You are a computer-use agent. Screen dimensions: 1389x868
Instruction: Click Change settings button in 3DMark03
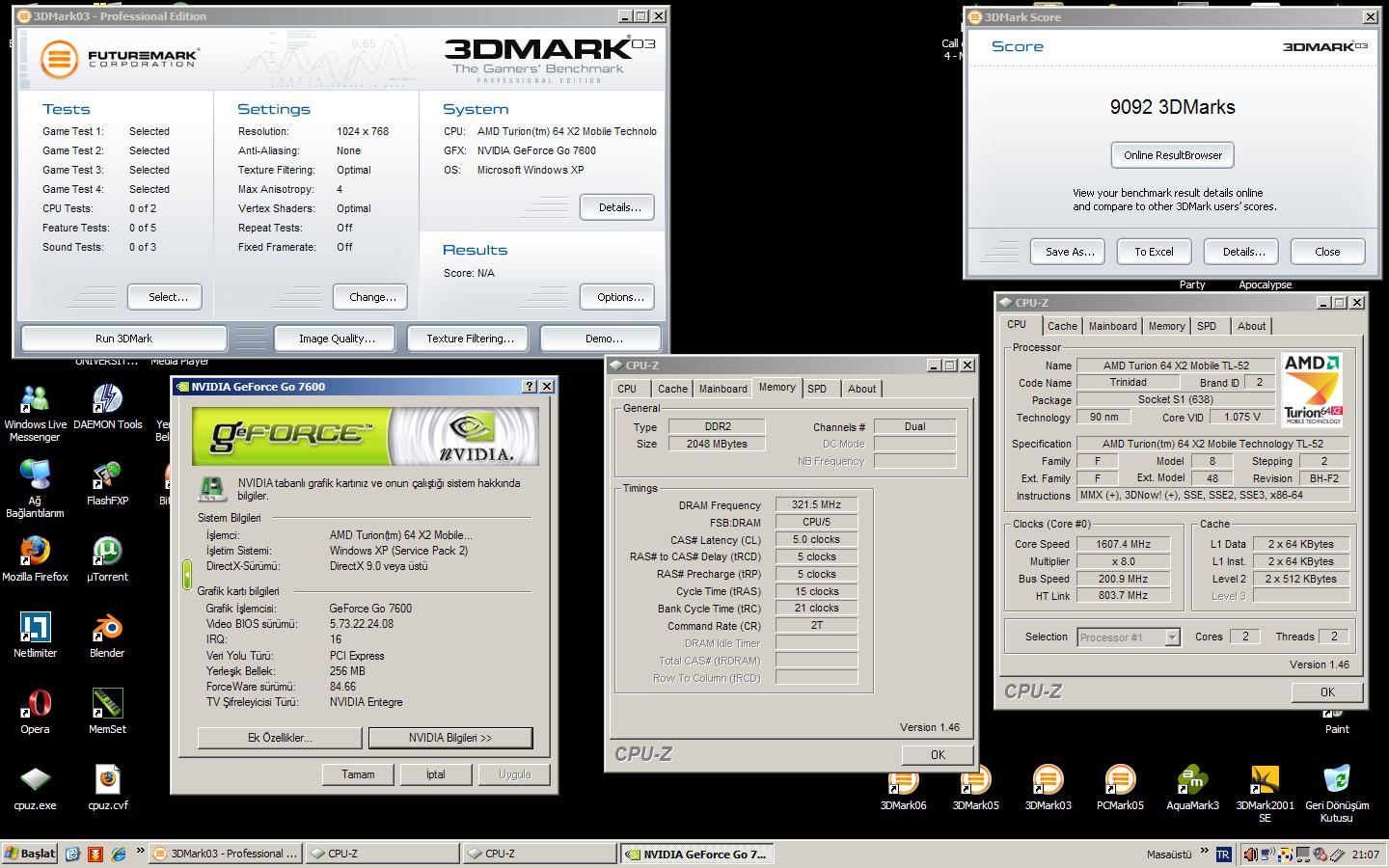[372, 297]
